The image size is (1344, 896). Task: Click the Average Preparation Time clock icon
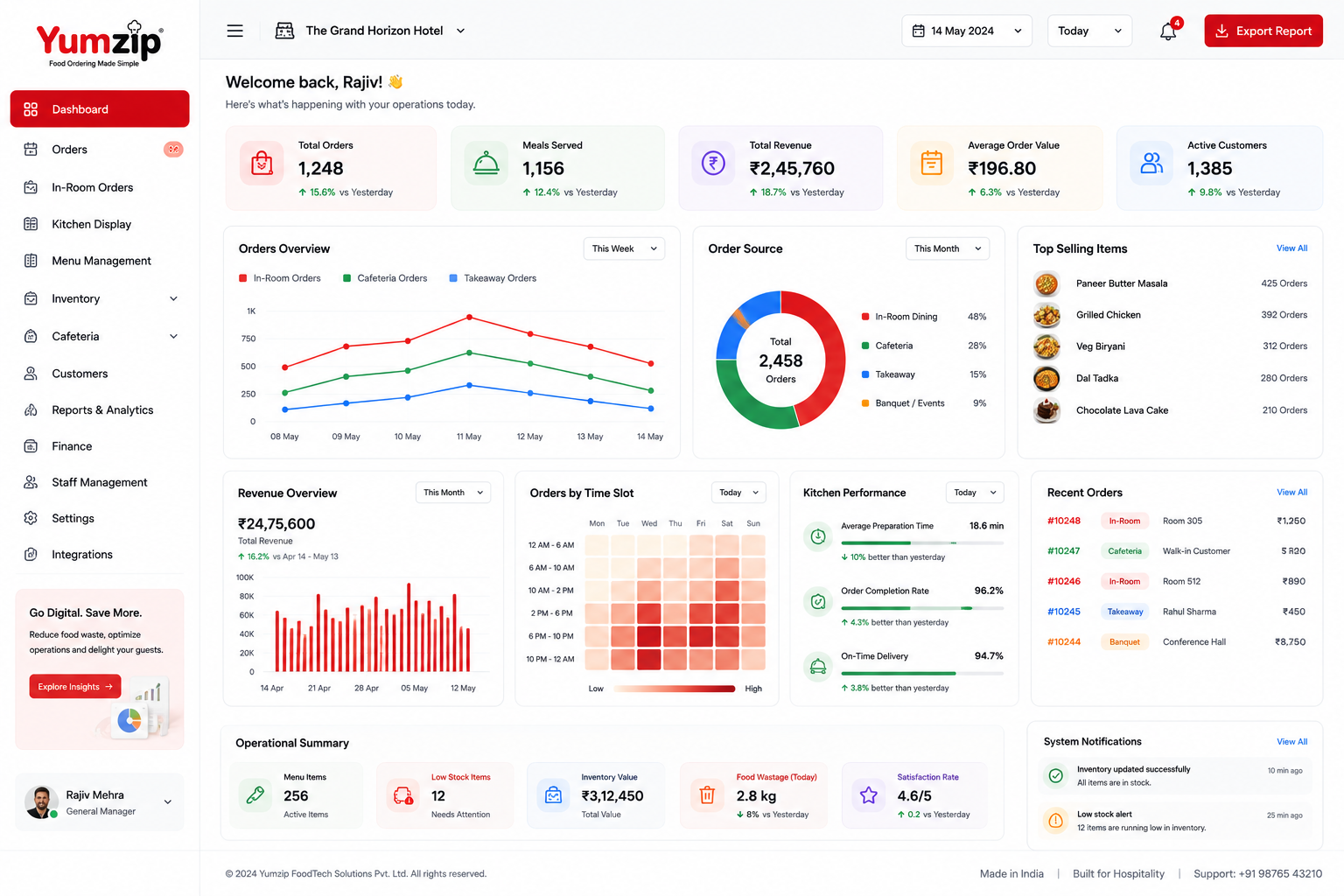tap(818, 536)
